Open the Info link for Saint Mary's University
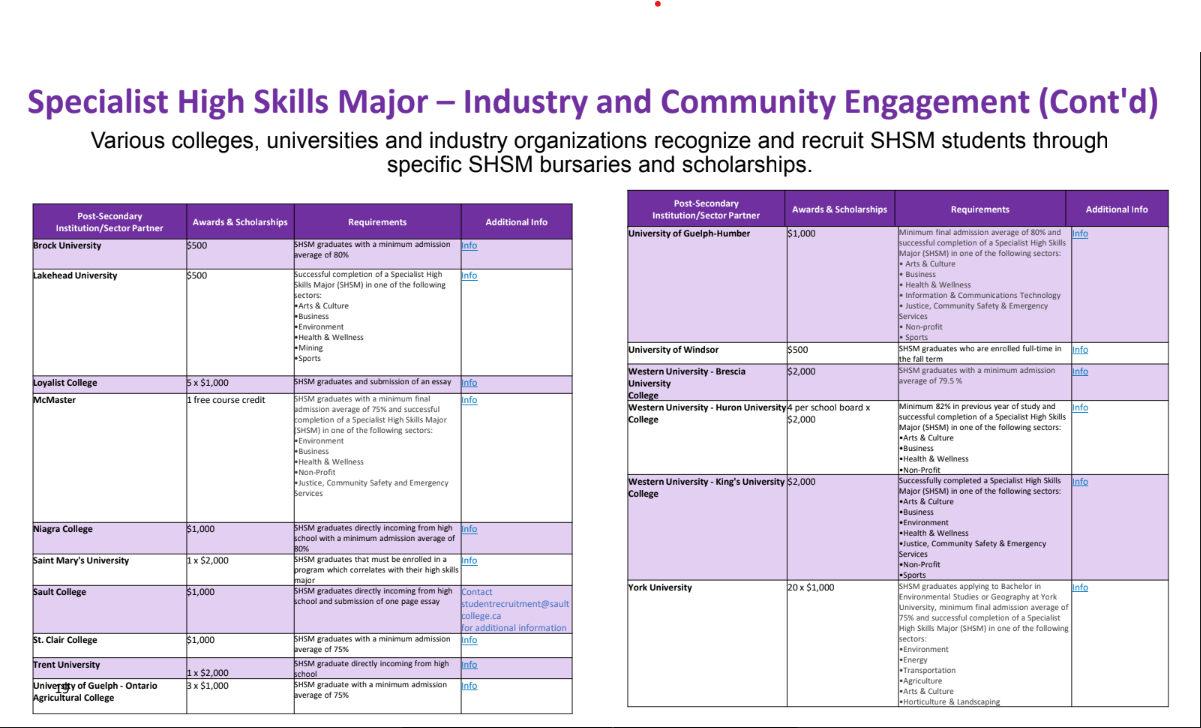 (x=469, y=561)
